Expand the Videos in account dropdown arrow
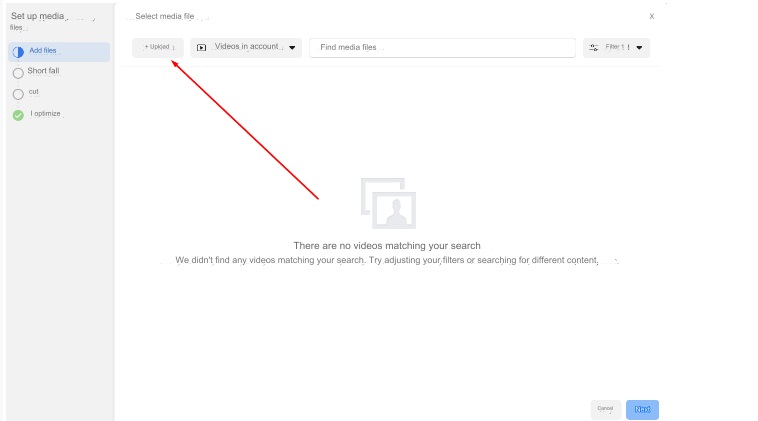 click(292, 48)
